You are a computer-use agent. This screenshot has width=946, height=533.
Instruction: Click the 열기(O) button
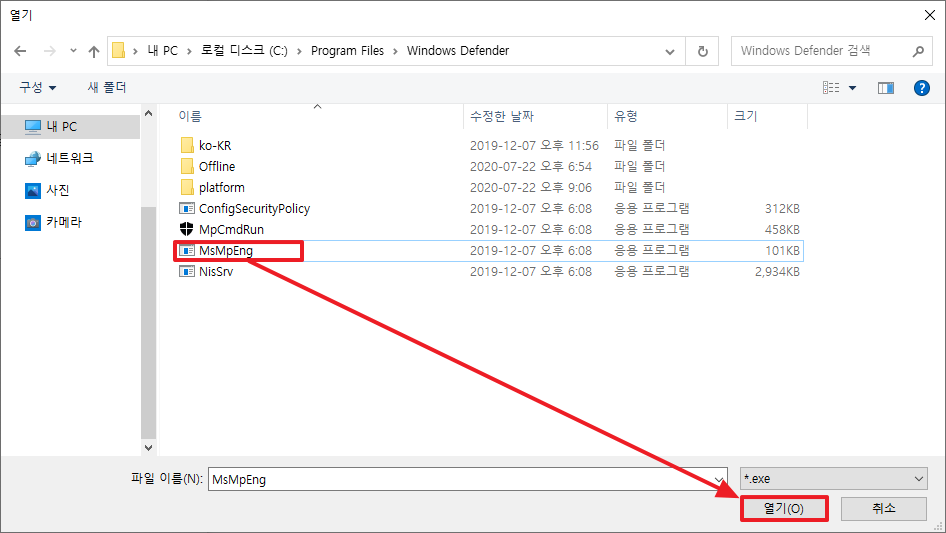(784, 509)
